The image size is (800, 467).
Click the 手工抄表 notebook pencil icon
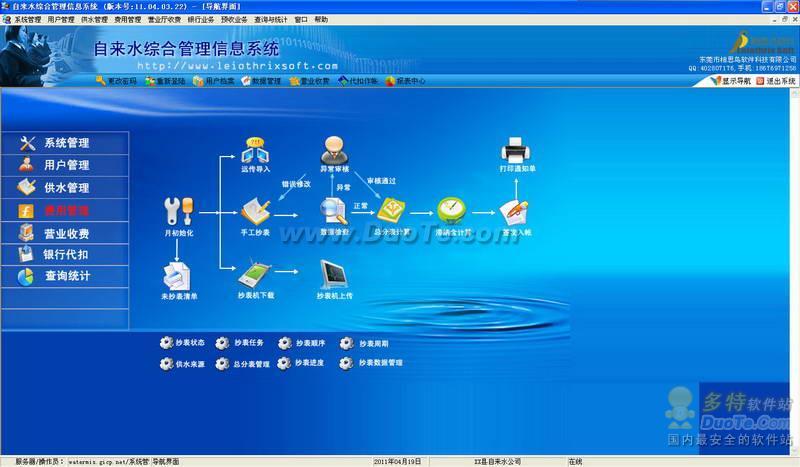[255, 212]
